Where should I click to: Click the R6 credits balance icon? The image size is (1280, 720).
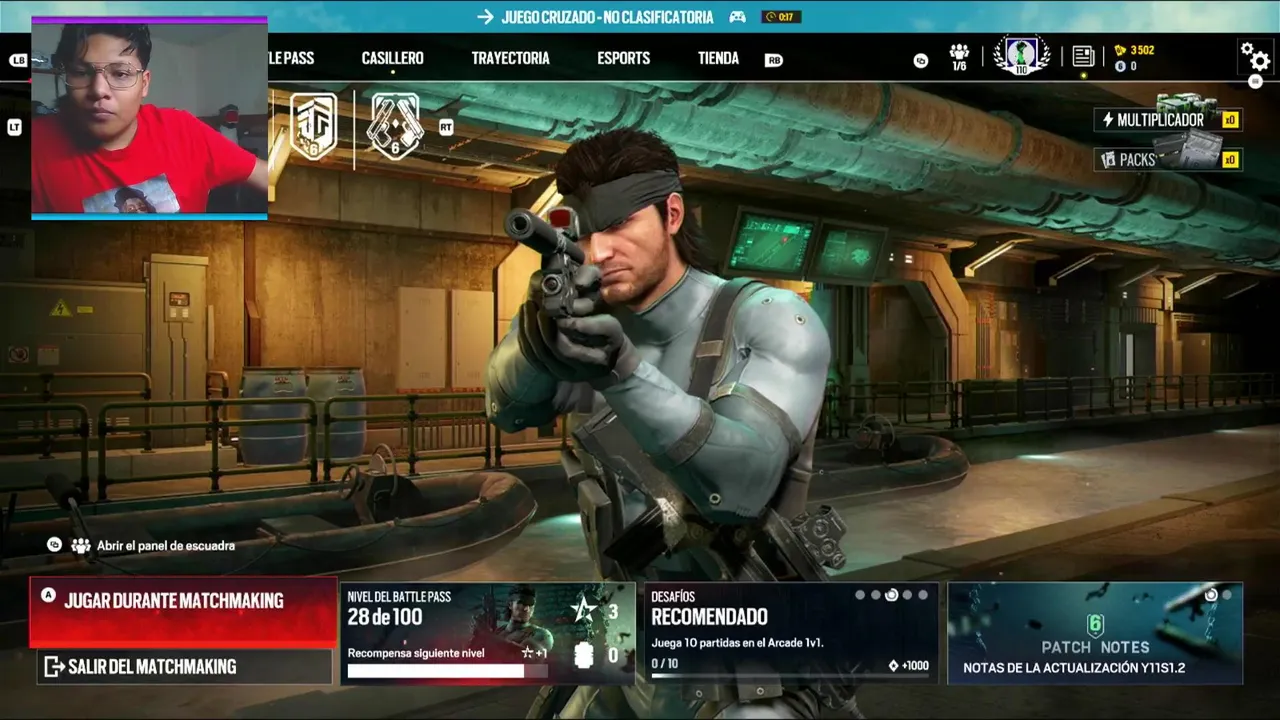coord(1120,66)
